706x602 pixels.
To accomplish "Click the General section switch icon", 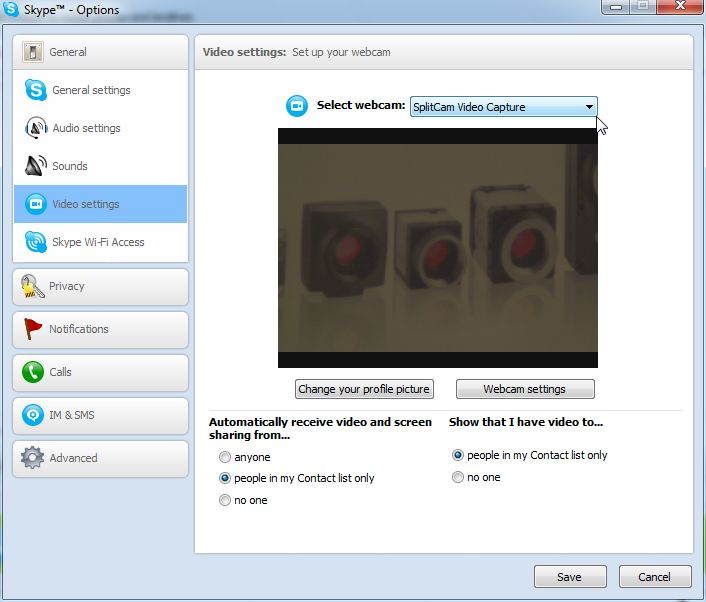I will coord(32,52).
